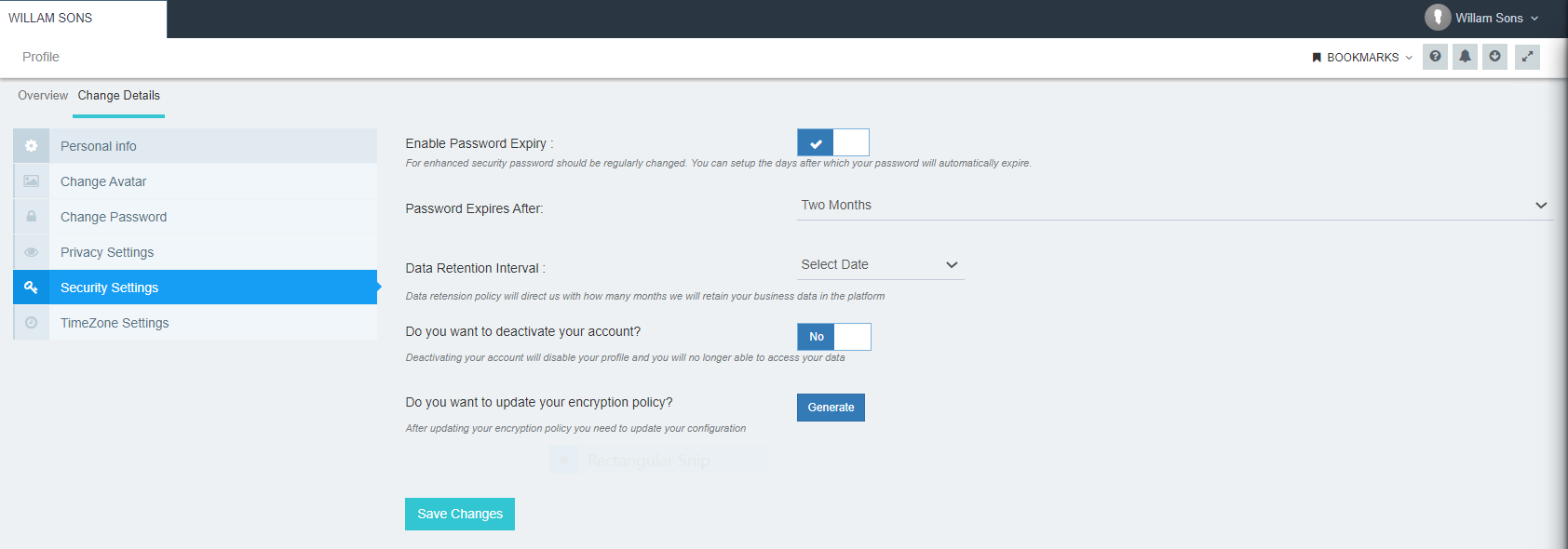Open Change Avatar section
Screen dimensions: 1568x549
tap(196, 181)
